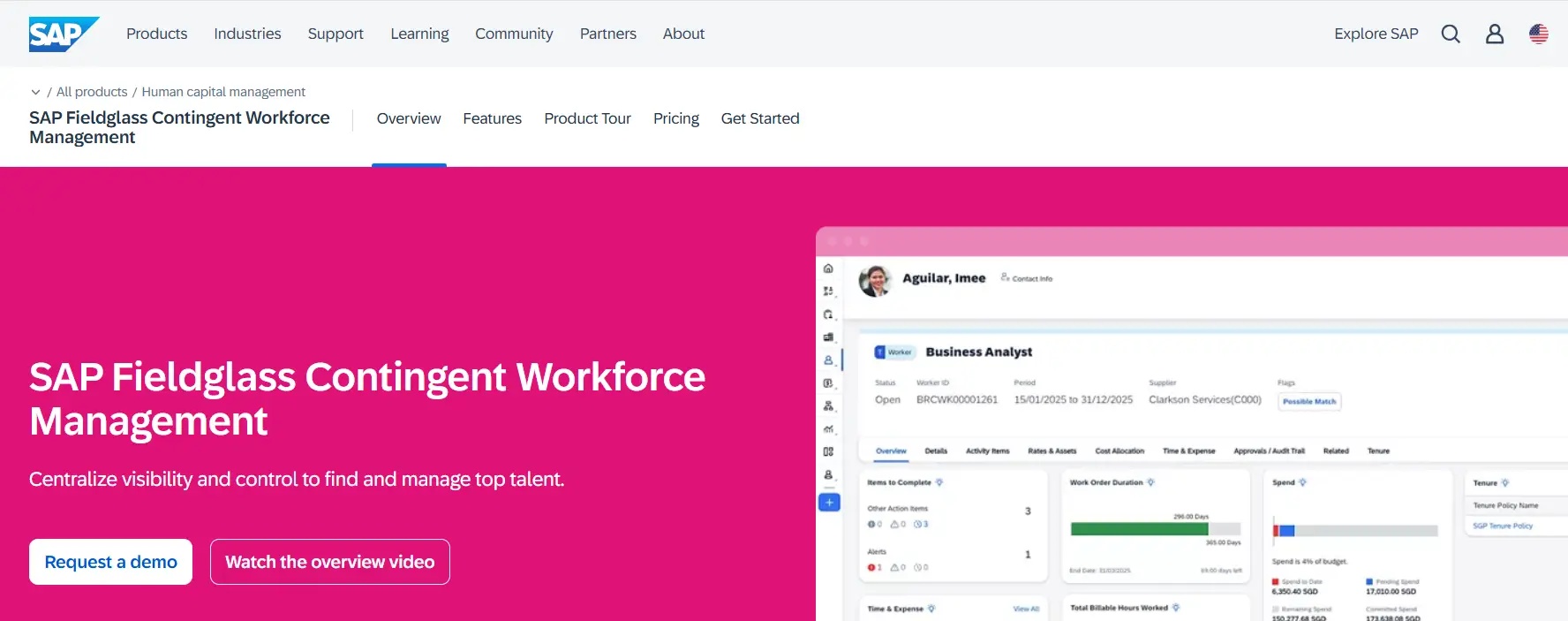The image size is (1568, 621).
Task: Click the Possible Match flag button
Action: coord(1309,401)
